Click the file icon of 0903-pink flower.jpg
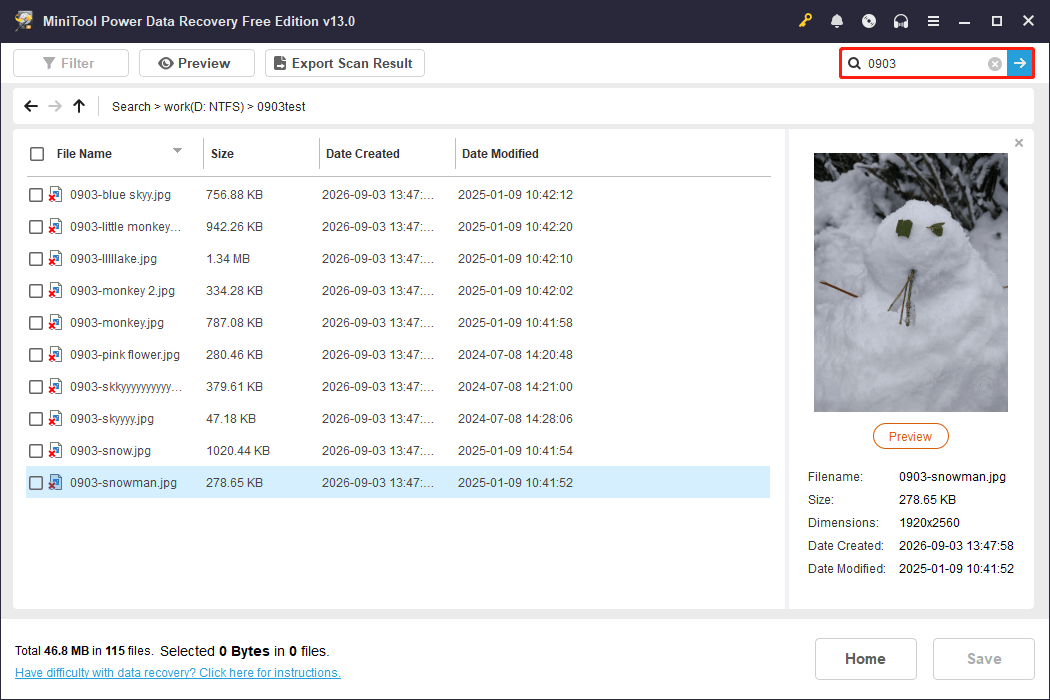 coord(55,354)
